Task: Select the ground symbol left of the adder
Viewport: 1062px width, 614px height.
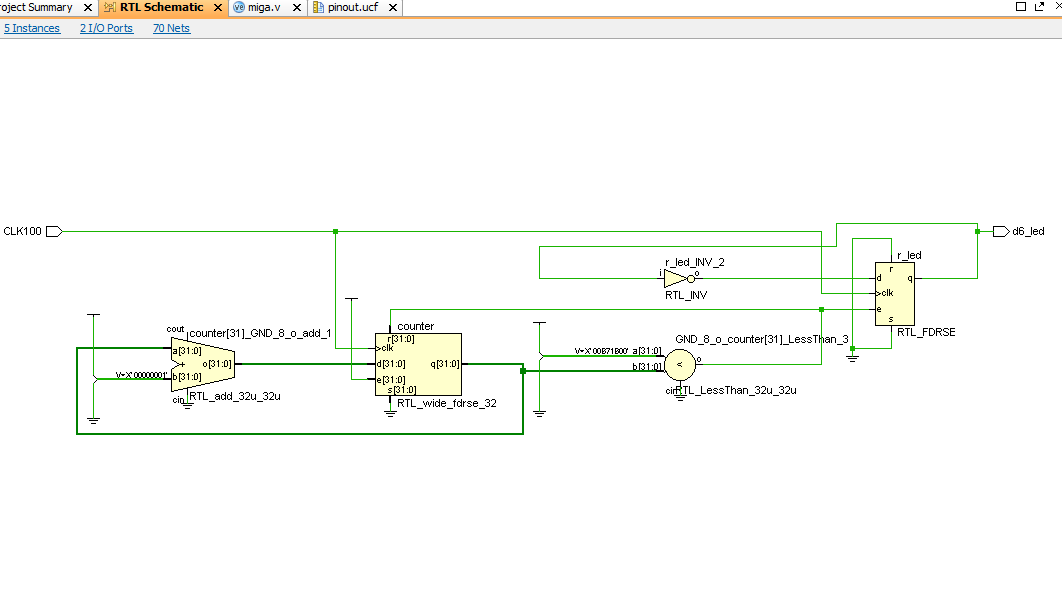Action: coord(93,420)
